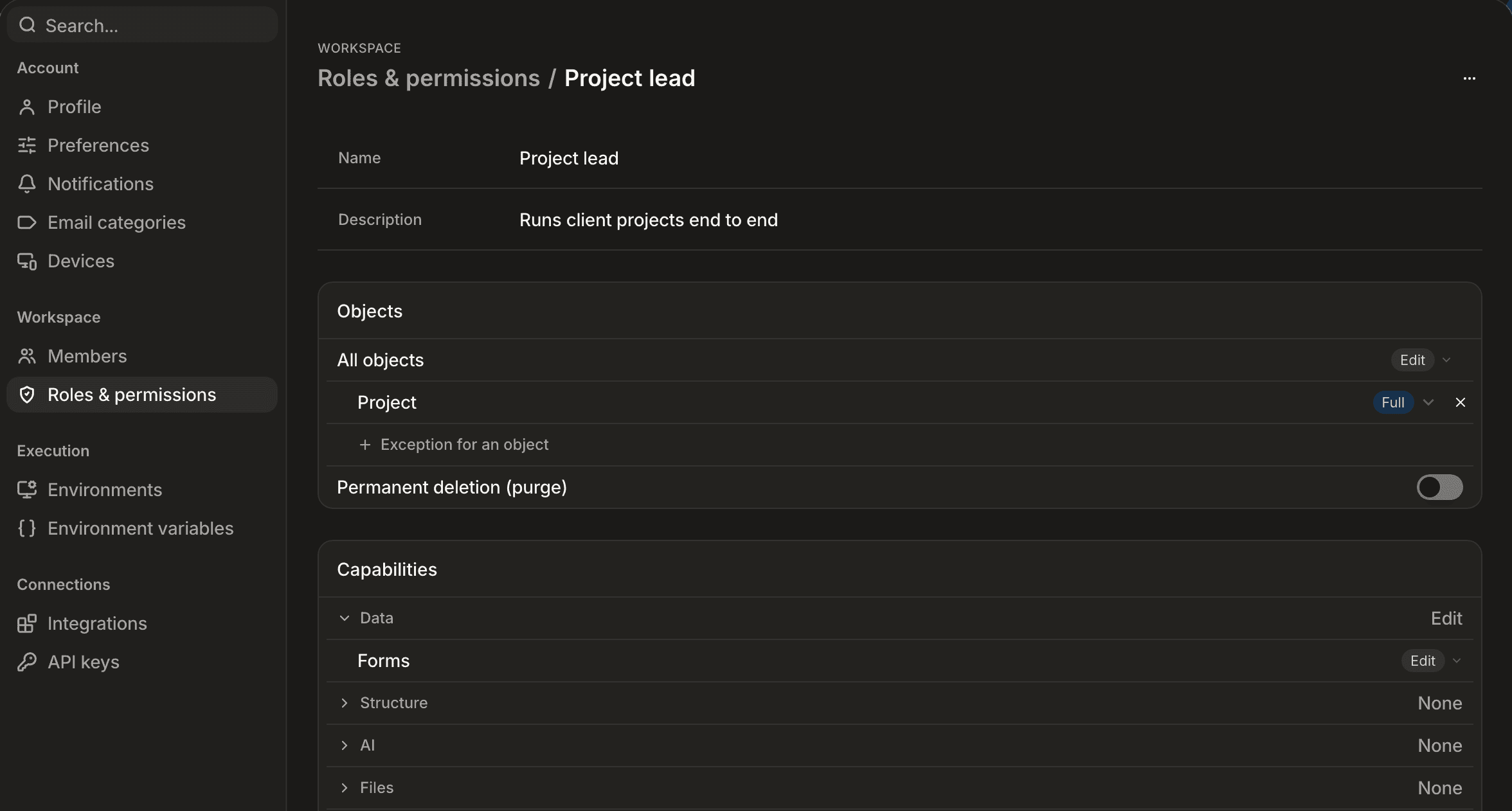Viewport: 1512px width, 811px height.
Task: Open the three-dot more options menu
Action: tap(1470, 78)
